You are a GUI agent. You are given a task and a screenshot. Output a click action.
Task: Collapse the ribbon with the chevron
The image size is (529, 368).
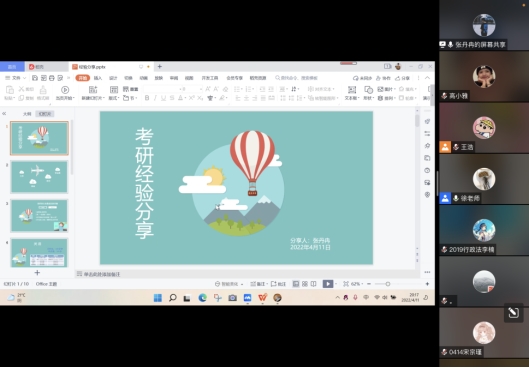[427, 78]
